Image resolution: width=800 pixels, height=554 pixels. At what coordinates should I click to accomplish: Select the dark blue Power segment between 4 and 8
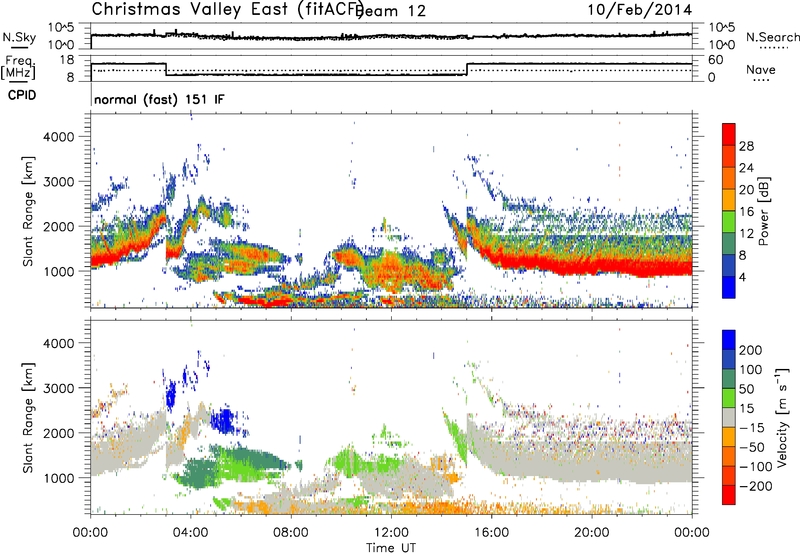tap(729, 265)
